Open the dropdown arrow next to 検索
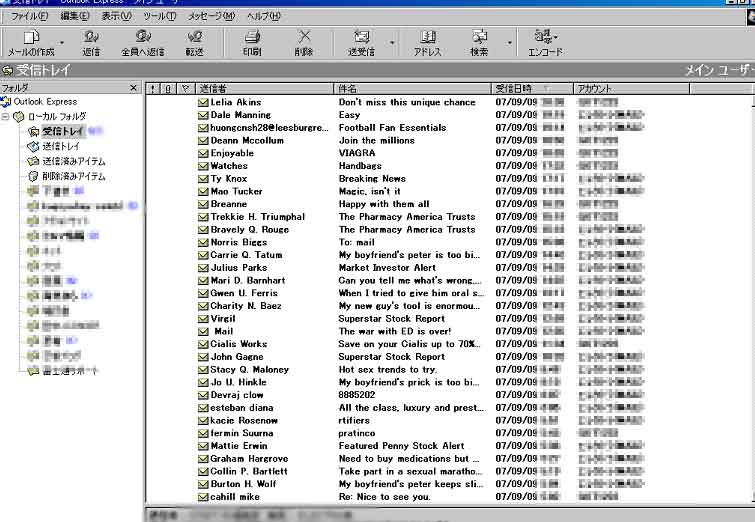 509,43
